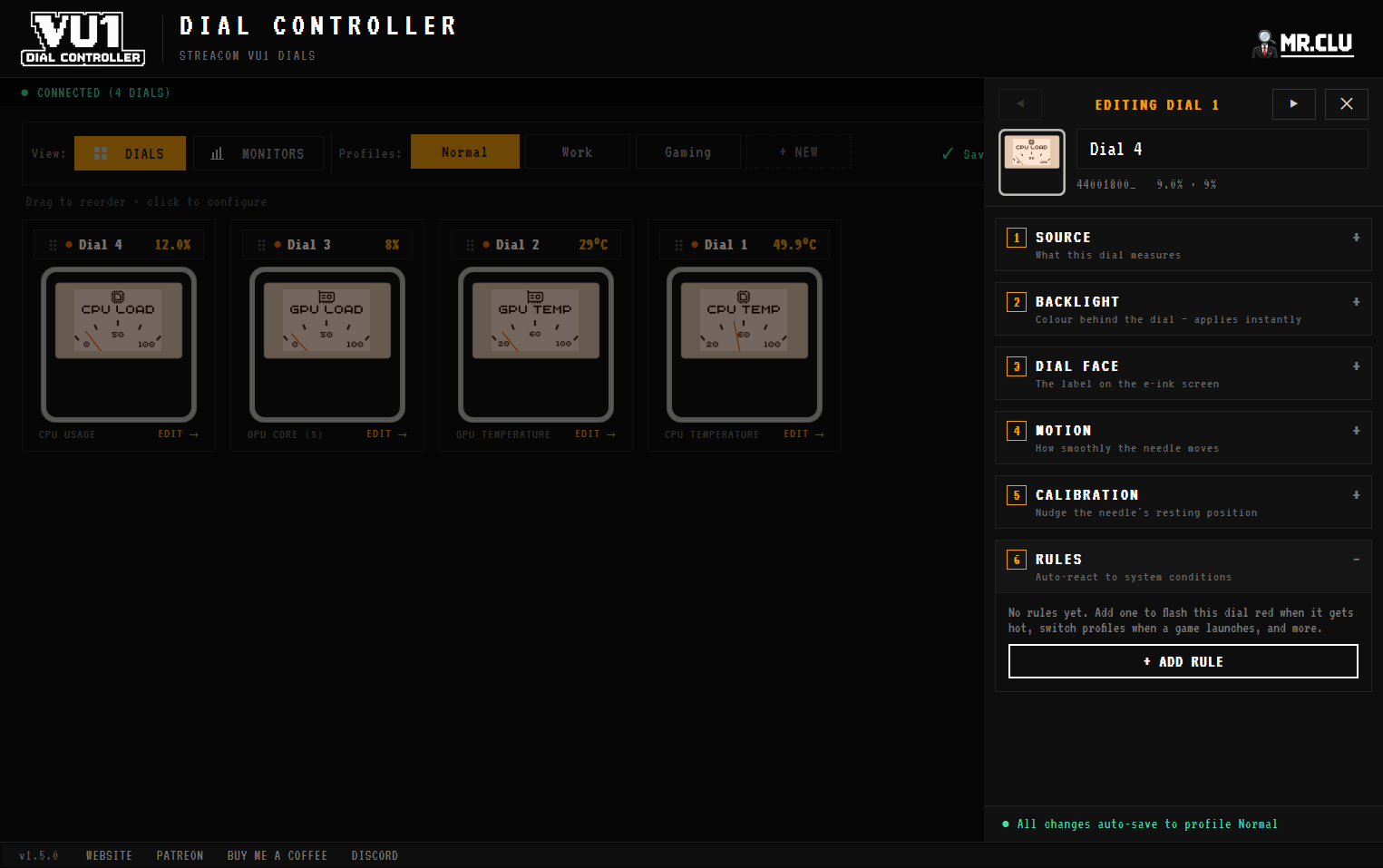Click the dial preview thumbnail in editor
This screenshot has height=868, width=1383.
1032,162
